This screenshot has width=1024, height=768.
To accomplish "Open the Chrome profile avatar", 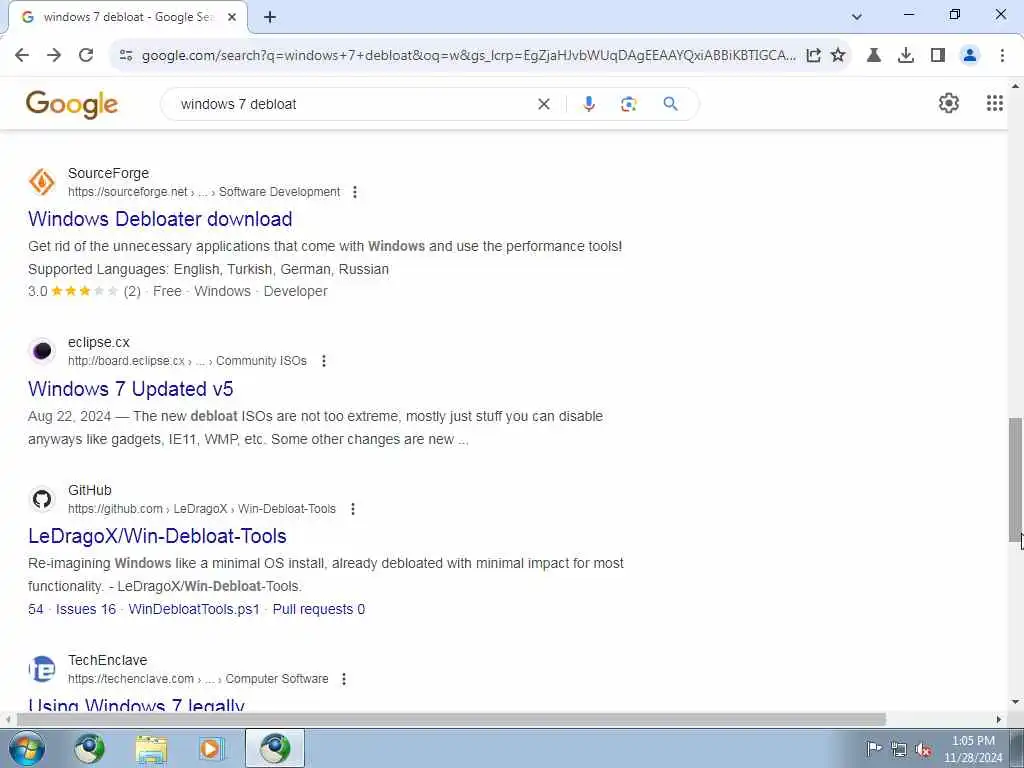I will (970, 55).
